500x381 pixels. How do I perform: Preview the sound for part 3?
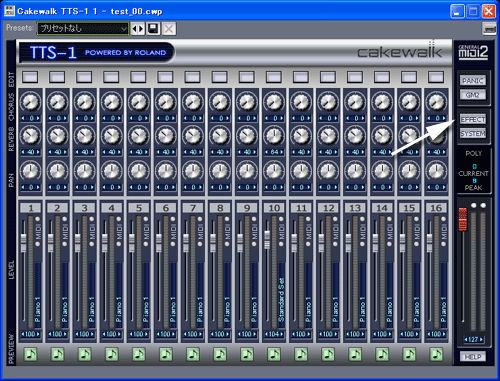pos(84,354)
